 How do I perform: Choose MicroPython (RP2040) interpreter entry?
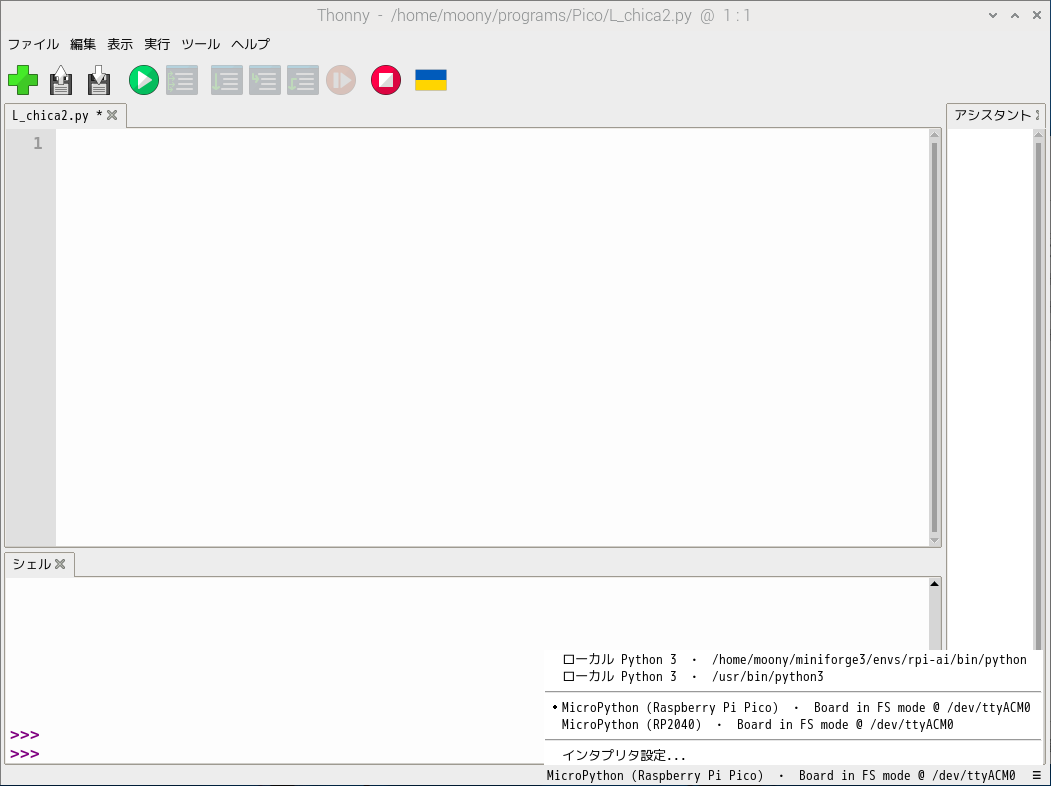click(x=794, y=725)
